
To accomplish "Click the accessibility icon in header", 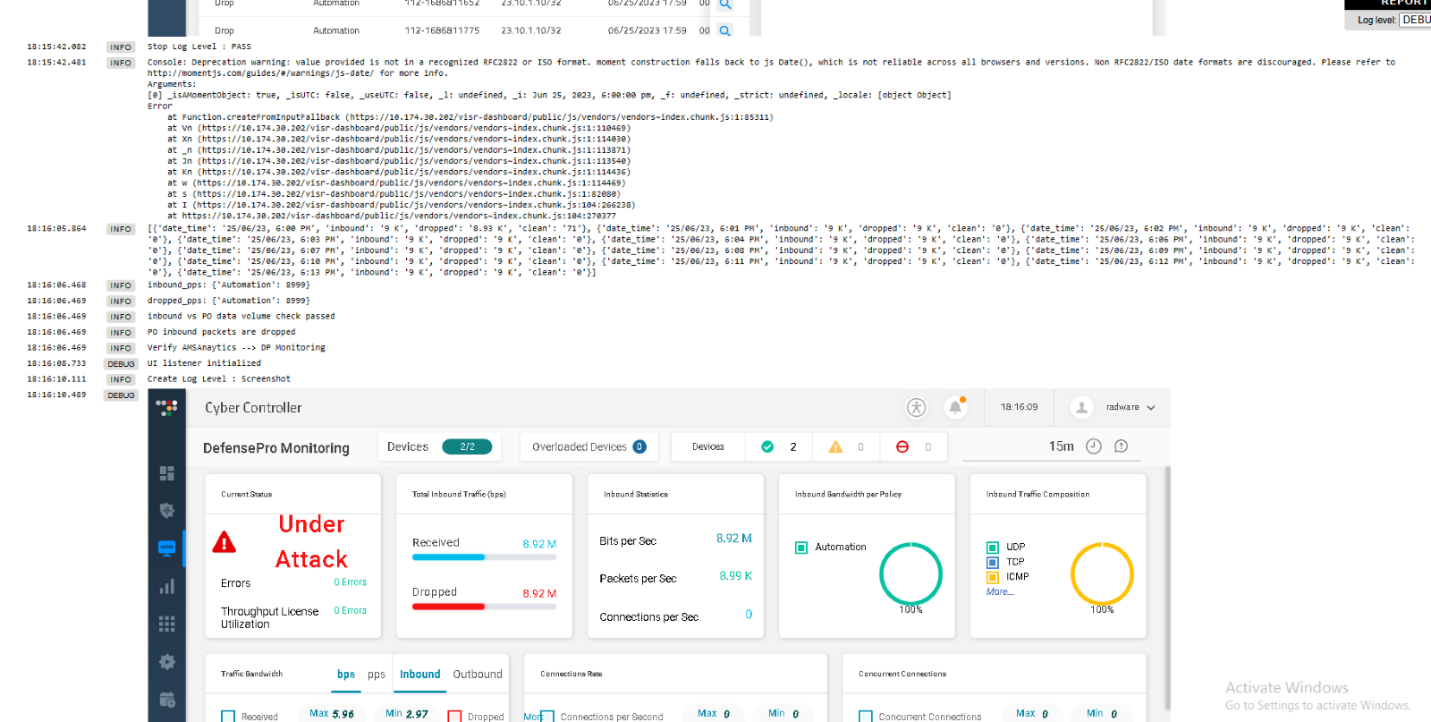I will click(x=916, y=407).
